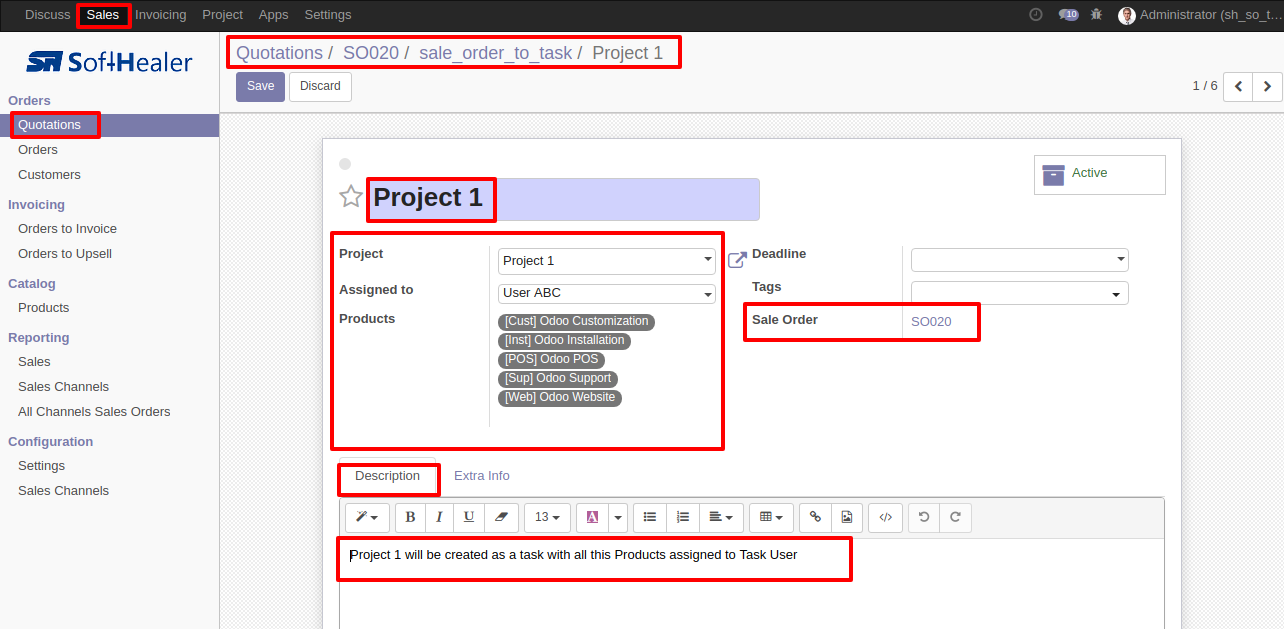The height and width of the screenshot is (629, 1284).
Task: Open the font size 13 dropdown
Action: (x=547, y=517)
